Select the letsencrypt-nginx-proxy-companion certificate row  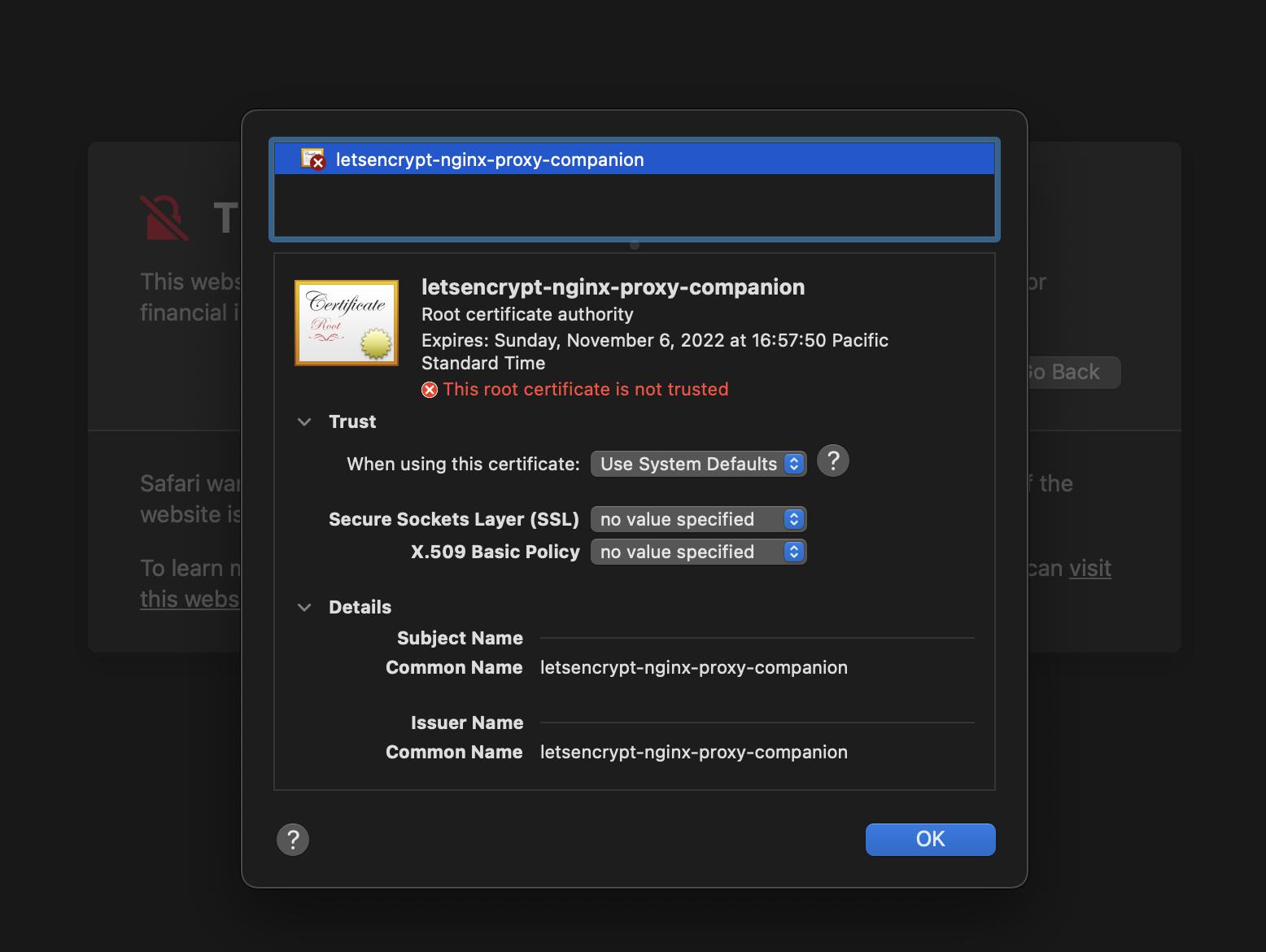570,158
